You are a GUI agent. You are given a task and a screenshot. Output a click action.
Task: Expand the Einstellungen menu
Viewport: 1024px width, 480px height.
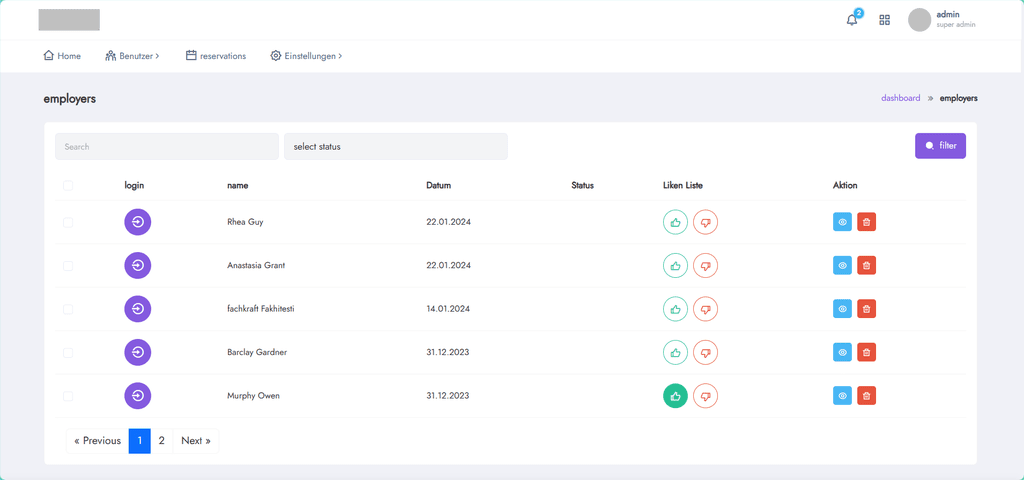306,56
